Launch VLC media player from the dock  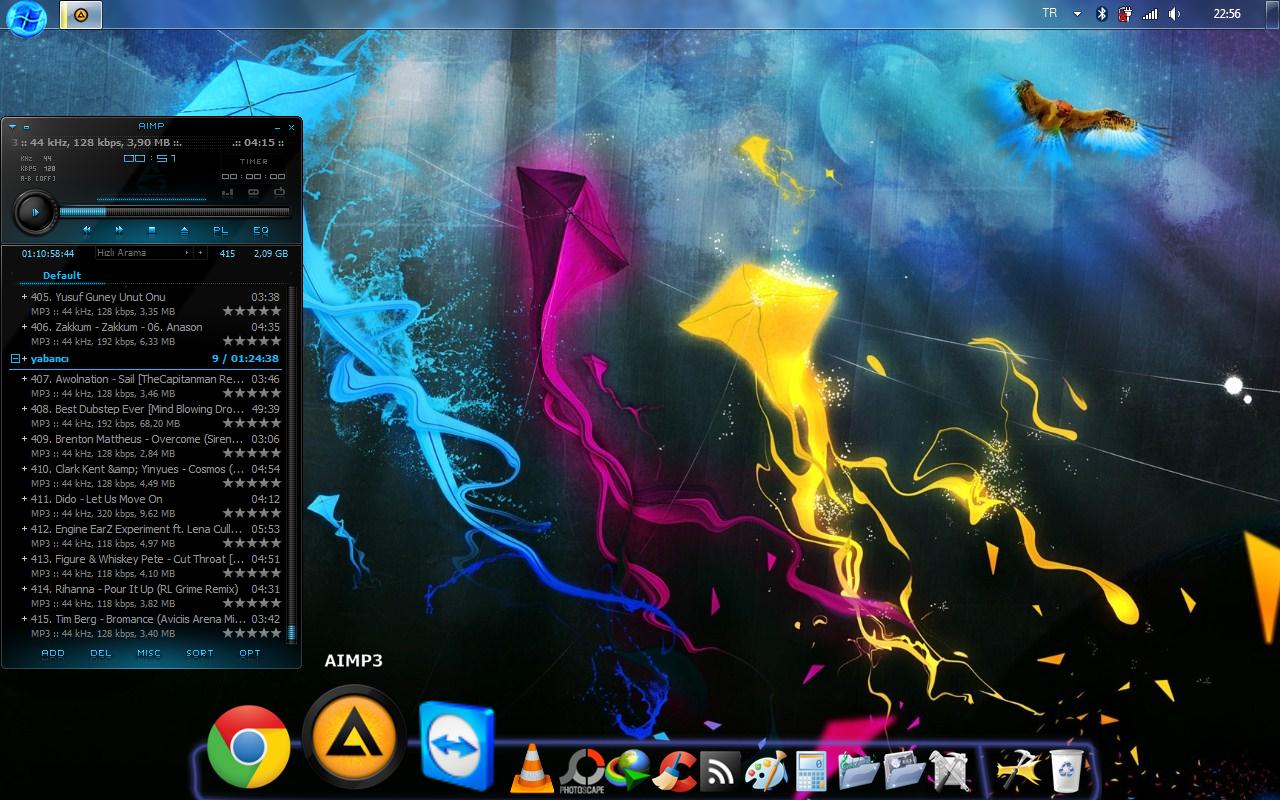coord(532,770)
